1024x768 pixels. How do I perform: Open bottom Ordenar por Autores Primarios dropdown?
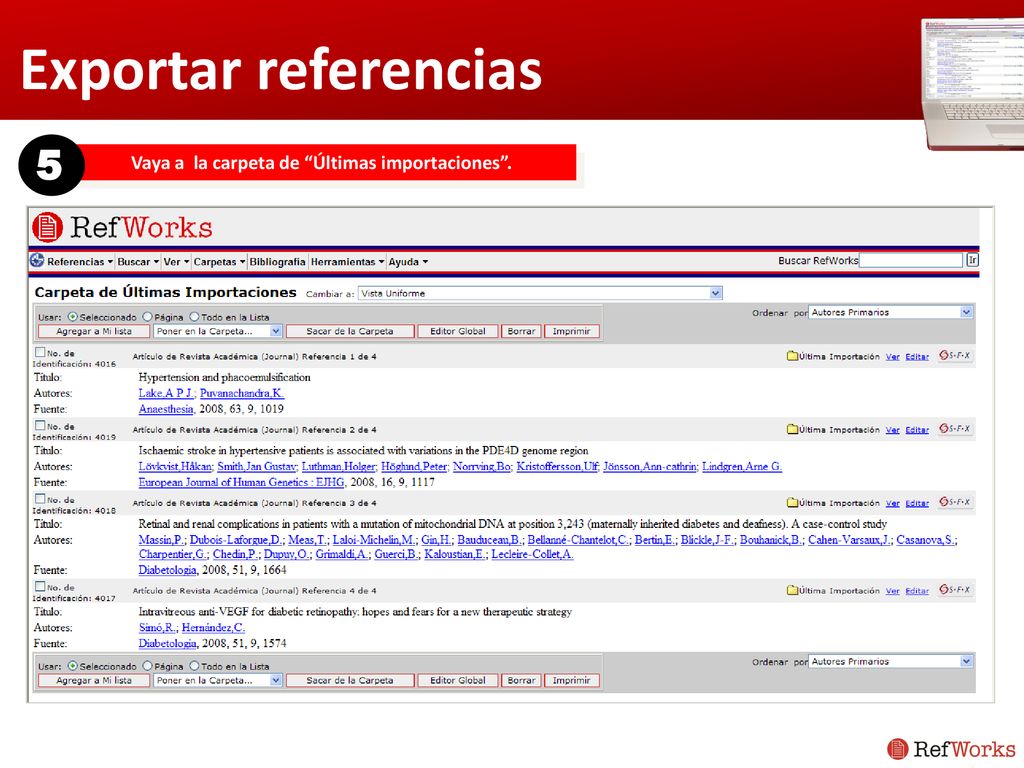coord(891,662)
